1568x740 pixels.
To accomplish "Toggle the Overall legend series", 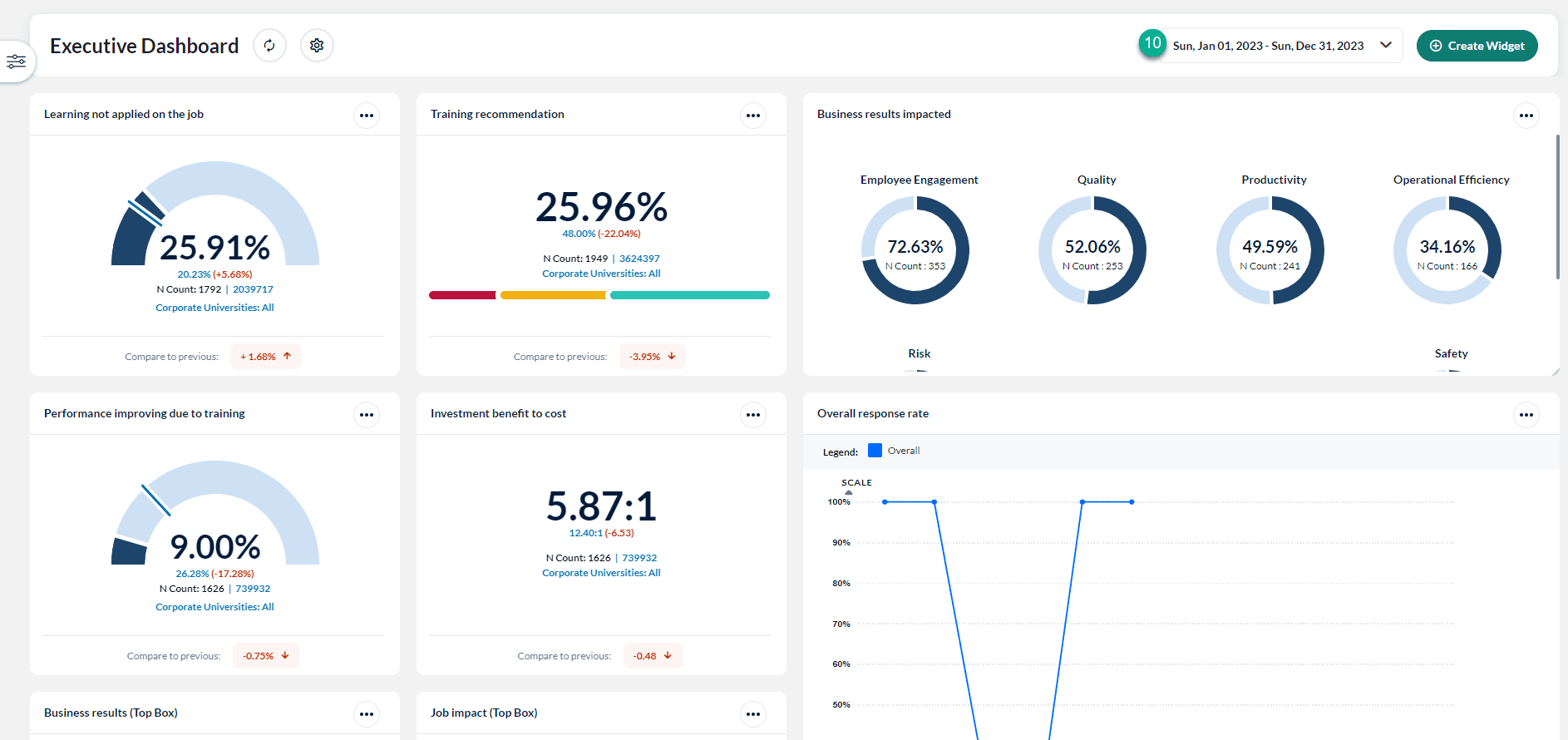I will pyautogui.click(x=875, y=451).
